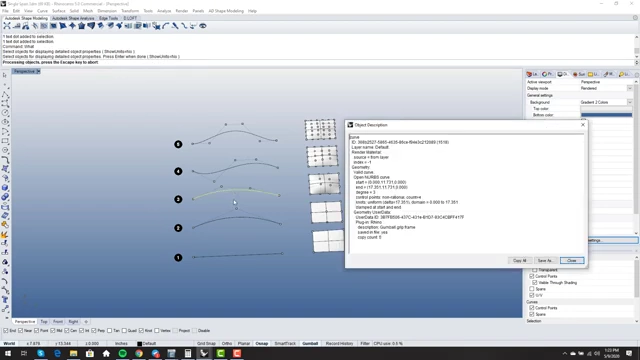Screen dimensions: 640x360
Task: Open the AD Shape Modeling menu
Action: pyautogui.click(x=226, y=11)
